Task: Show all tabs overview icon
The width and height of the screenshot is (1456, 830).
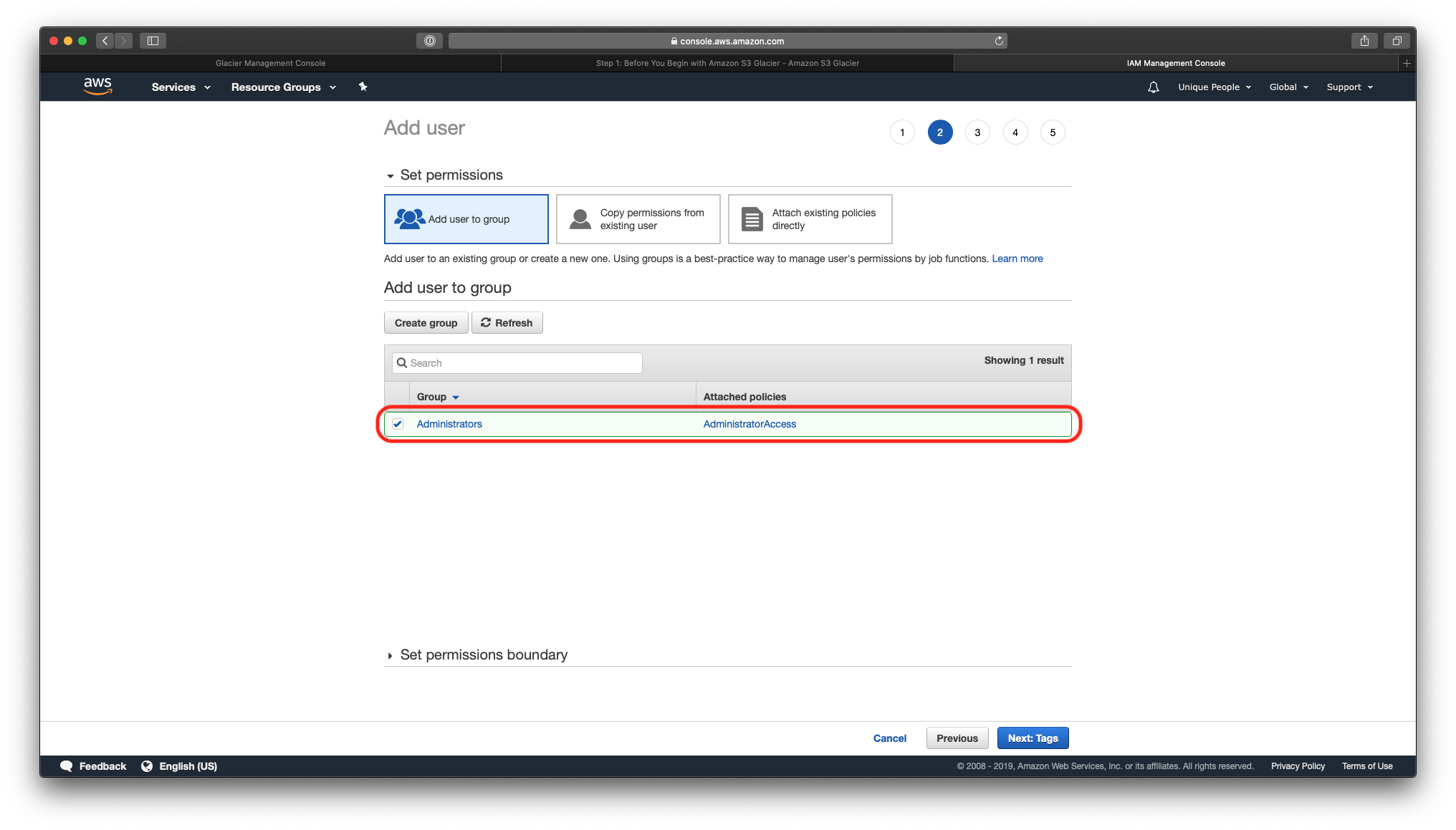Action: [x=1397, y=41]
